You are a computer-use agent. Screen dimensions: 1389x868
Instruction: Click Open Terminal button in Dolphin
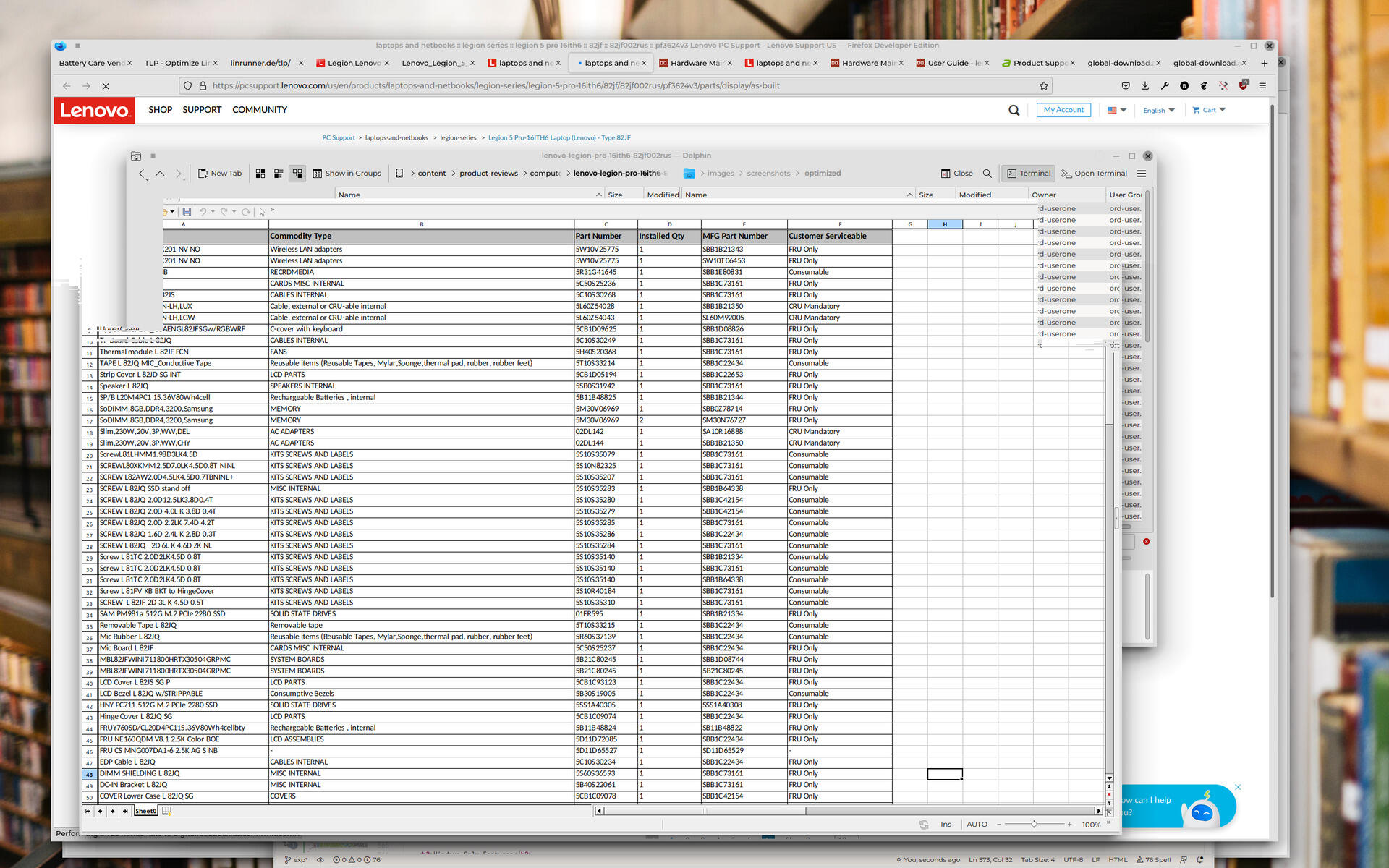pyautogui.click(x=1094, y=174)
